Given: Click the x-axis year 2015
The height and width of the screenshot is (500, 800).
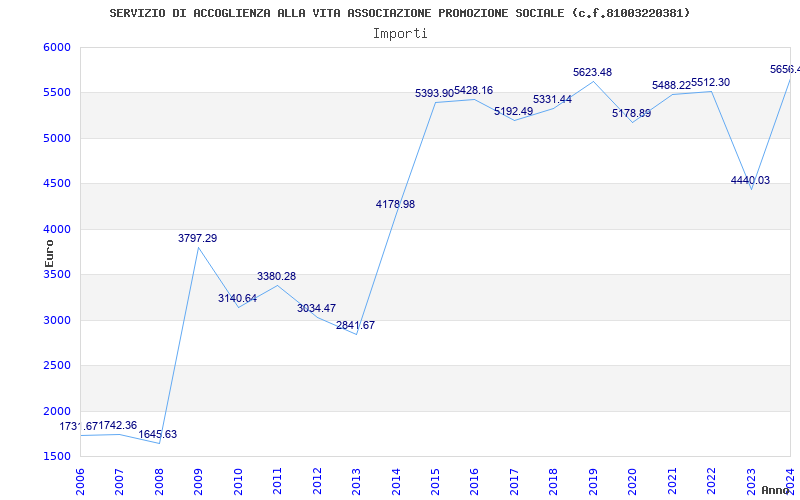Looking at the screenshot, I should [435, 482].
